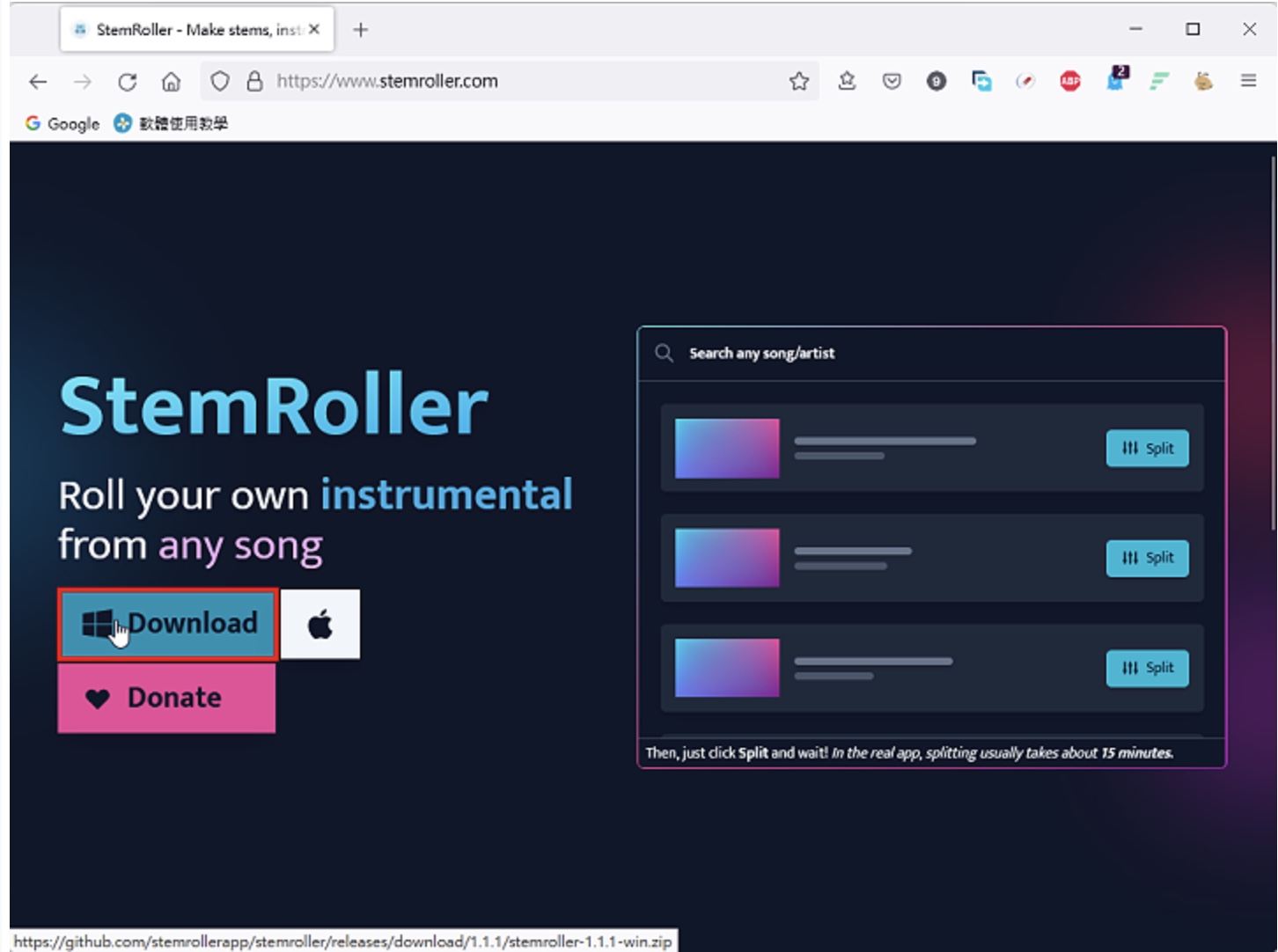1278x952 pixels.
Task: Click the pink Donate button
Action: (166, 699)
